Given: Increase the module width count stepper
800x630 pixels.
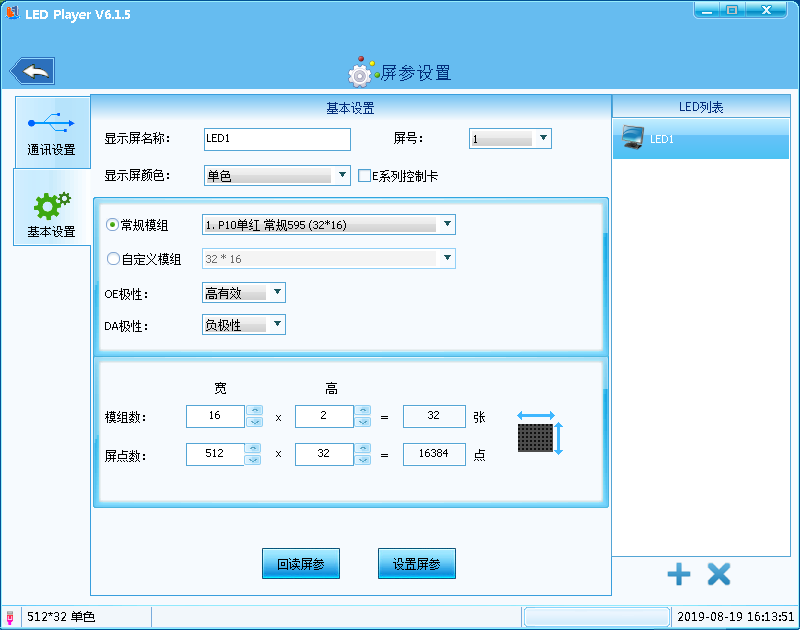Looking at the screenshot, I should [254, 410].
